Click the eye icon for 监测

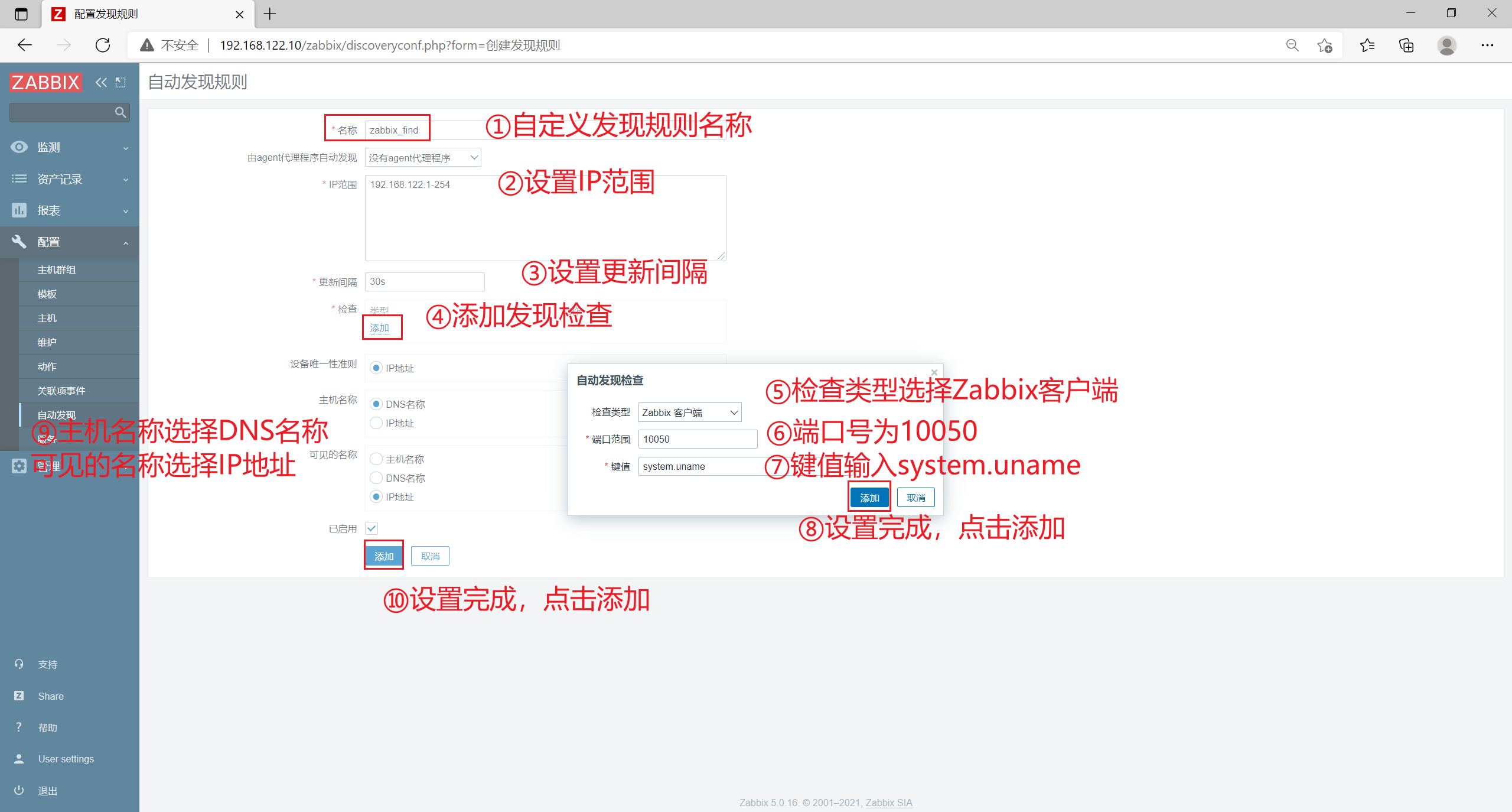coord(19,147)
